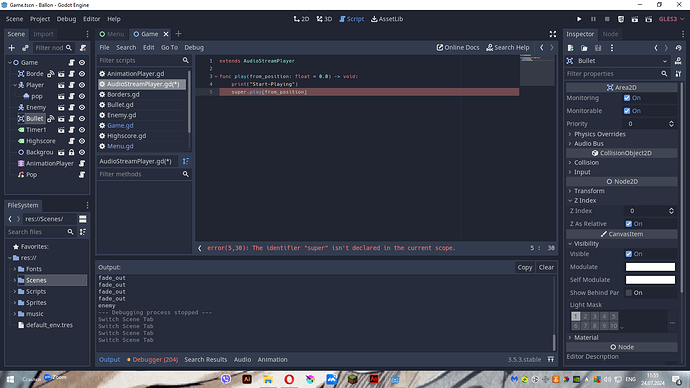Hide the Enemy node using its eye icon

pyautogui.click(x=82, y=107)
